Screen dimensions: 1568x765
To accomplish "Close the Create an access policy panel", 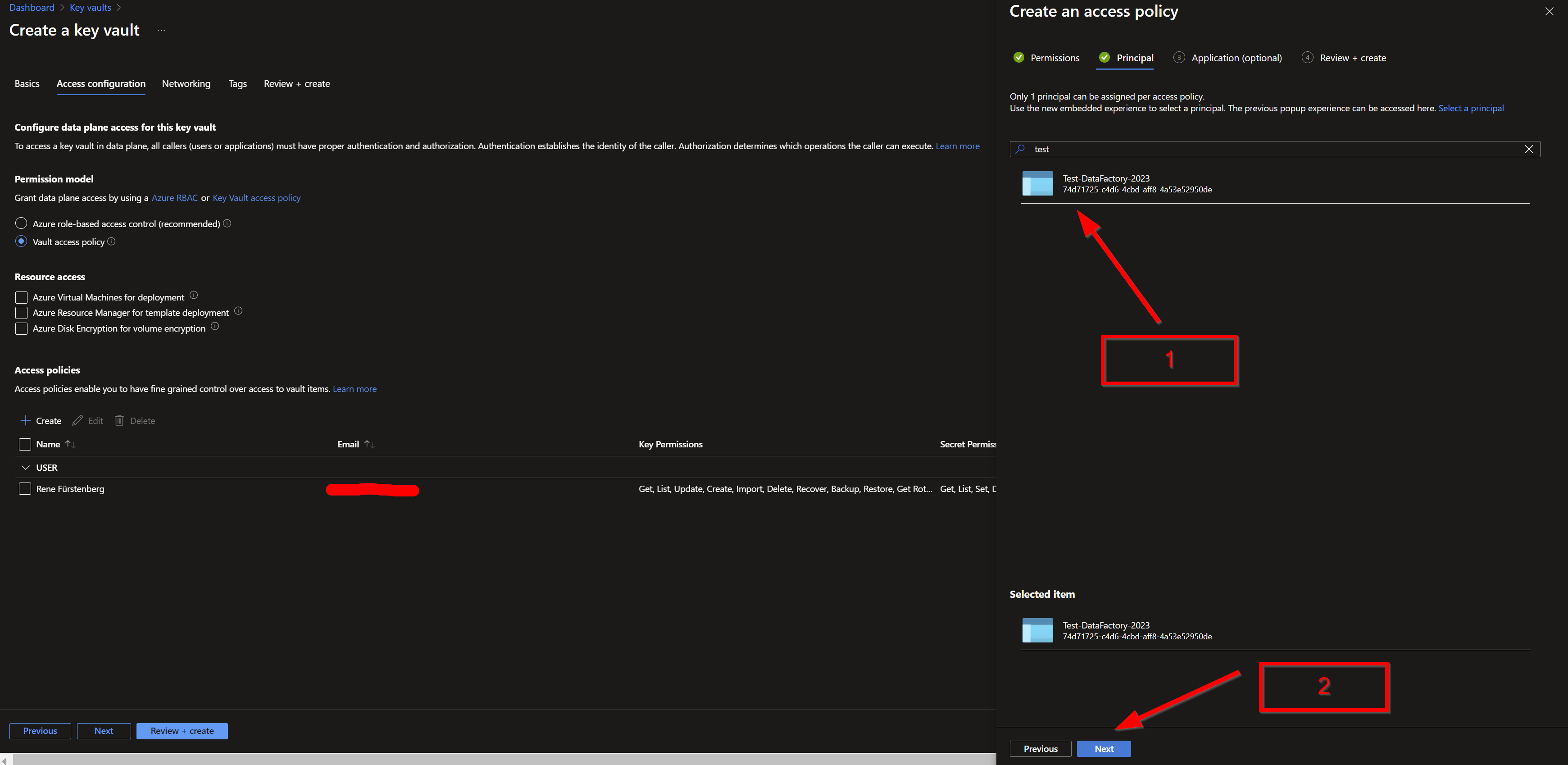I will pos(1549,12).
